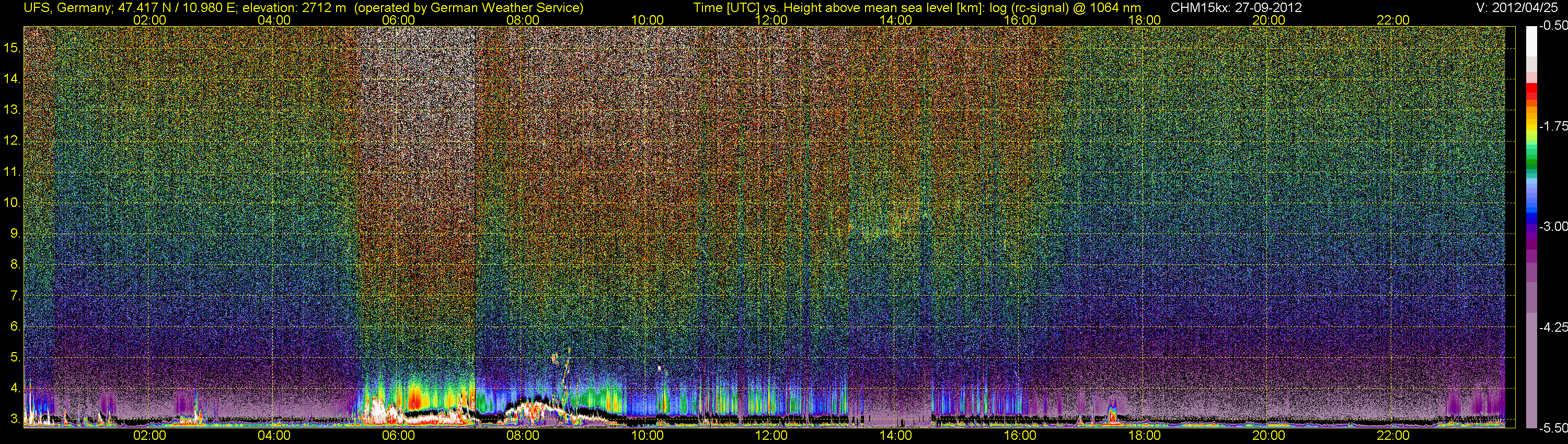
Task: Click "08:00" on the bottom time axis
Action: point(523,436)
